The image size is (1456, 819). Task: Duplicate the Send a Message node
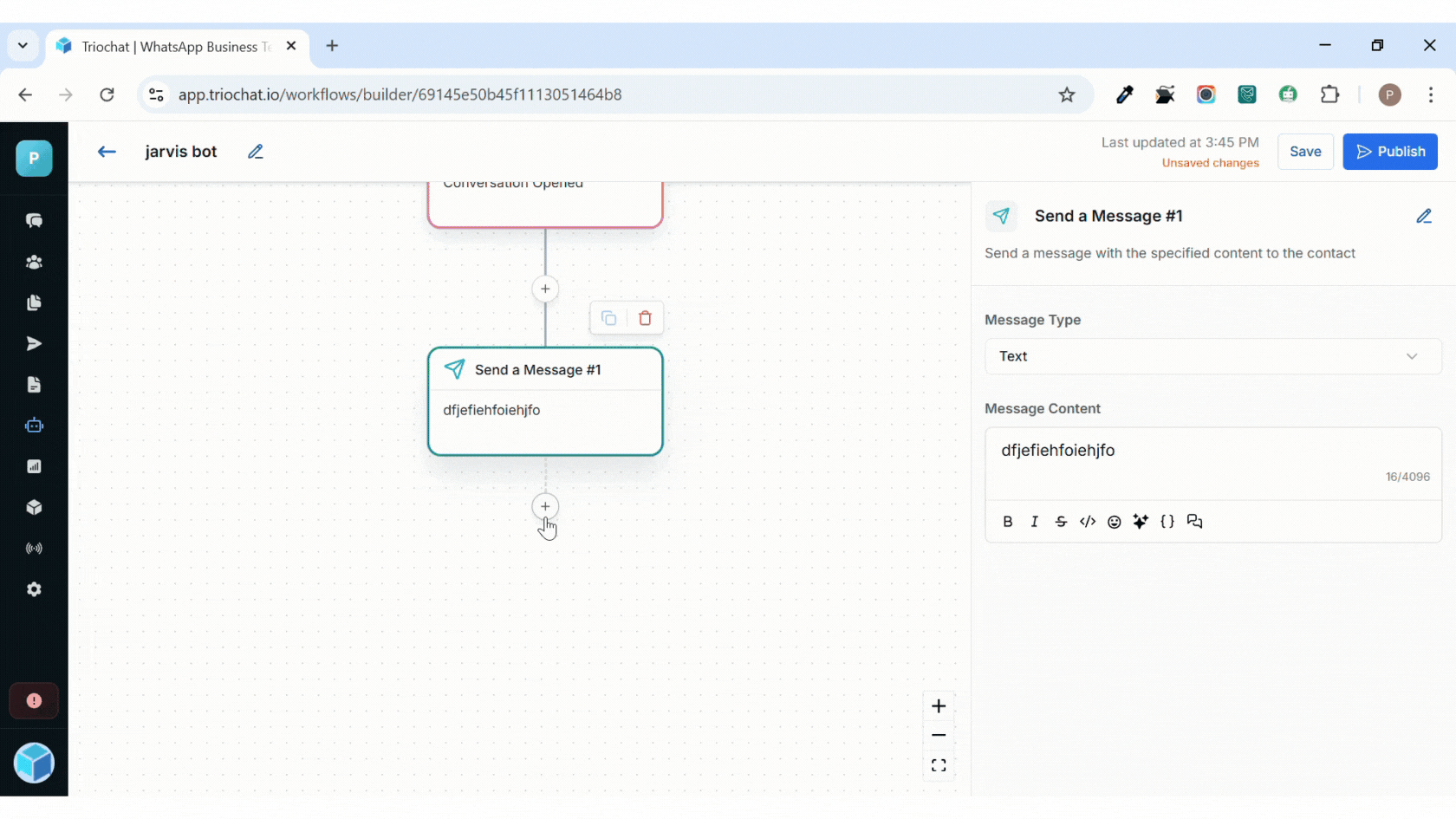[608, 318]
